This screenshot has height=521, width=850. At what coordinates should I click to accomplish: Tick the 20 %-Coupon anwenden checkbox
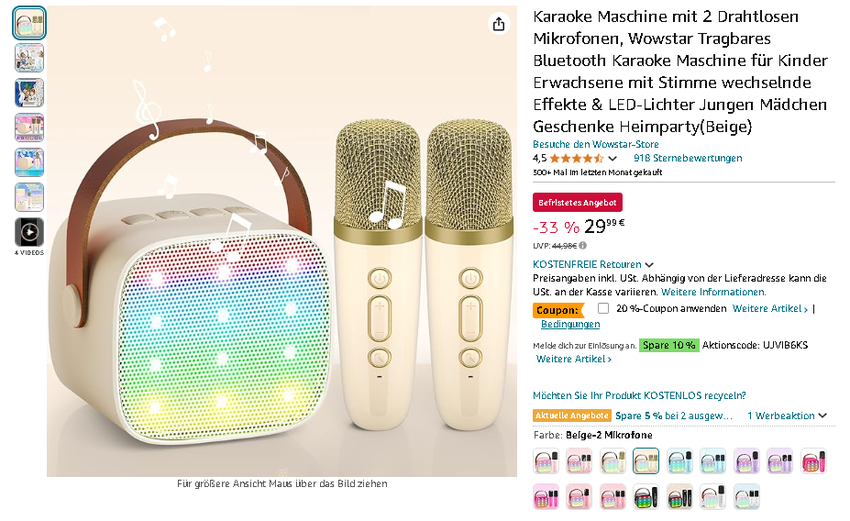603,309
